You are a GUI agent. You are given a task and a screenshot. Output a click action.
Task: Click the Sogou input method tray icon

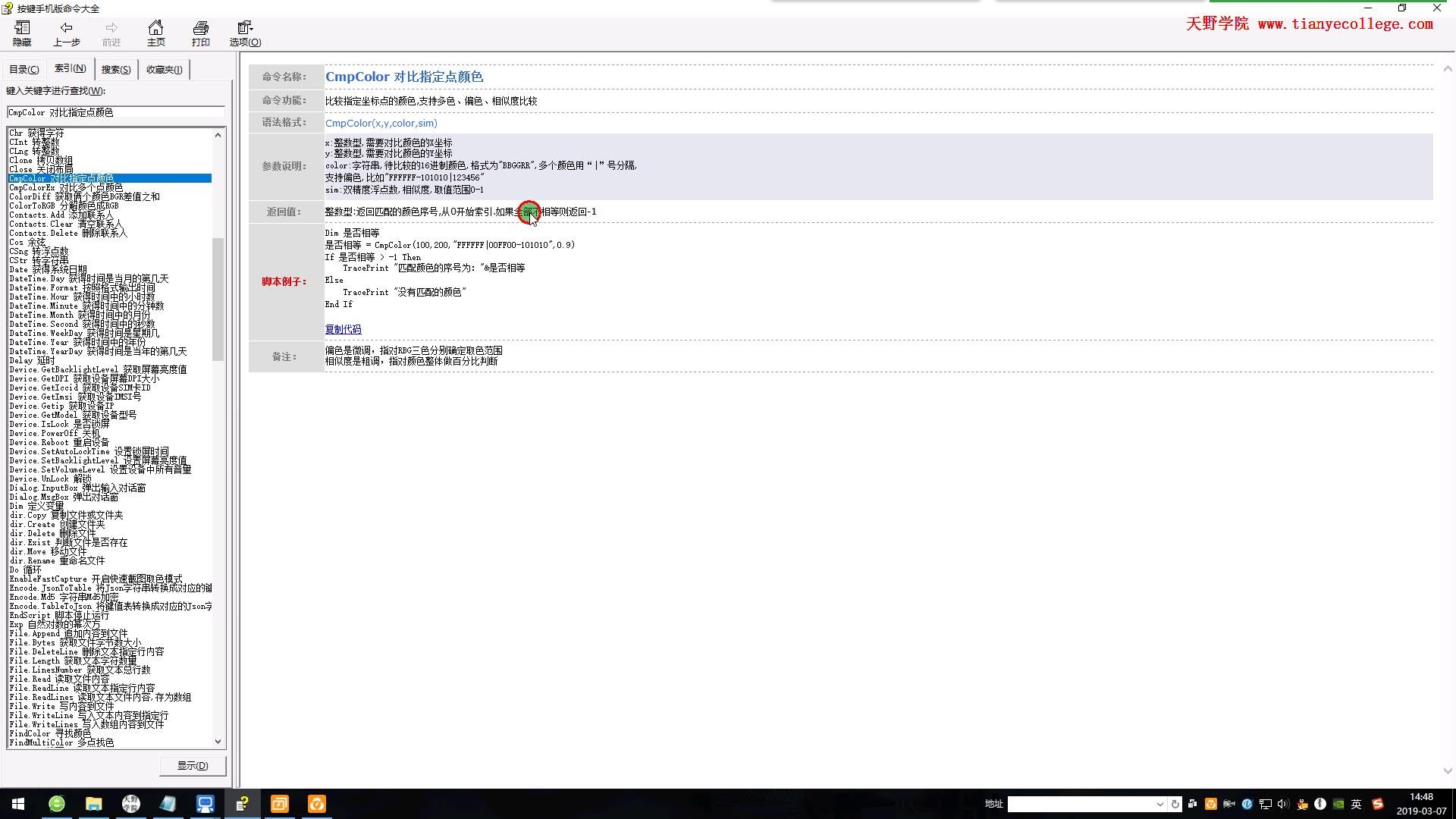pyautogui.click(x=1378, y=804)
